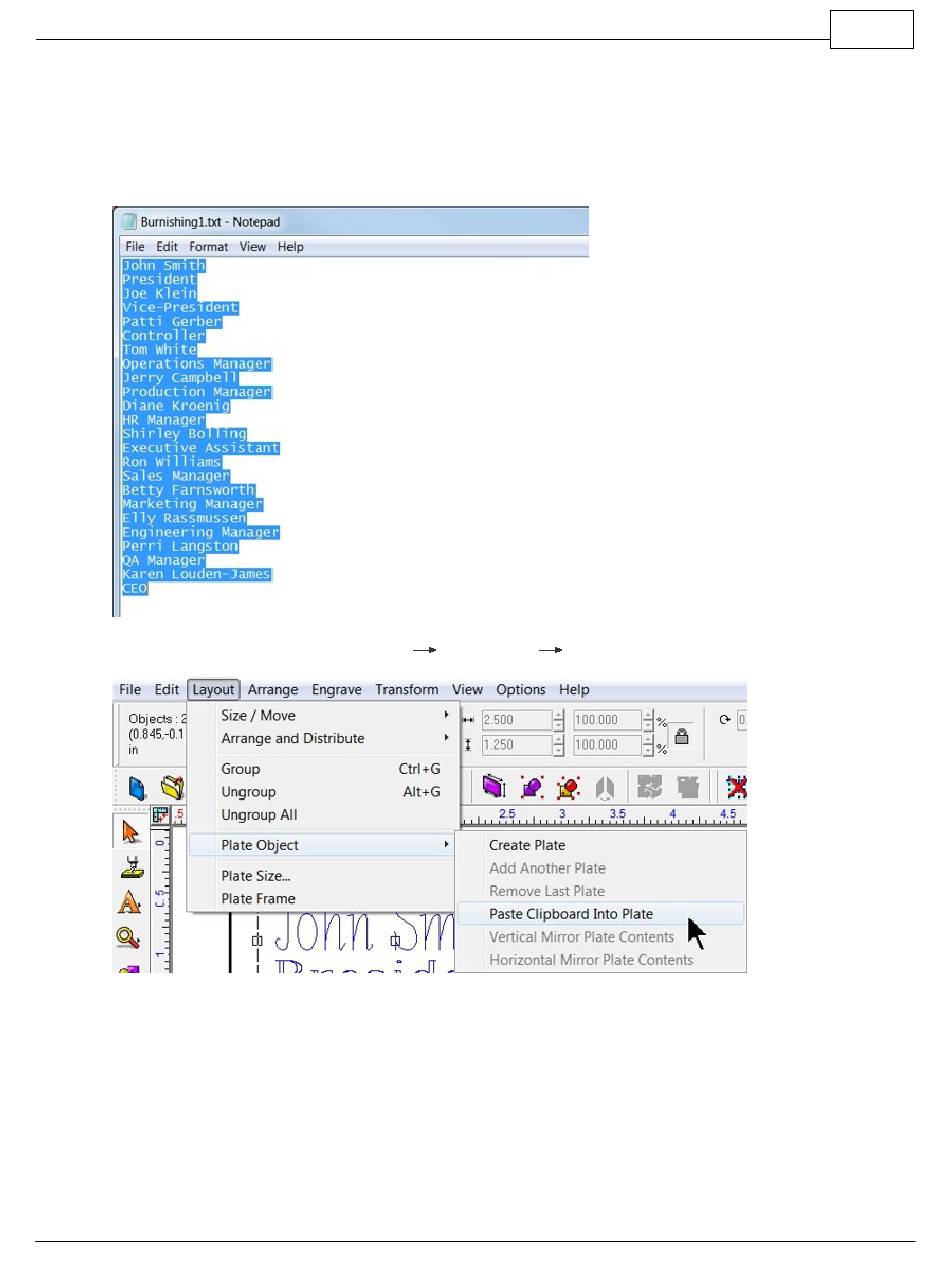950x1267 pixels.
Task: Click the rotation icon beside the angle field
Action: [x=725, y=719]
